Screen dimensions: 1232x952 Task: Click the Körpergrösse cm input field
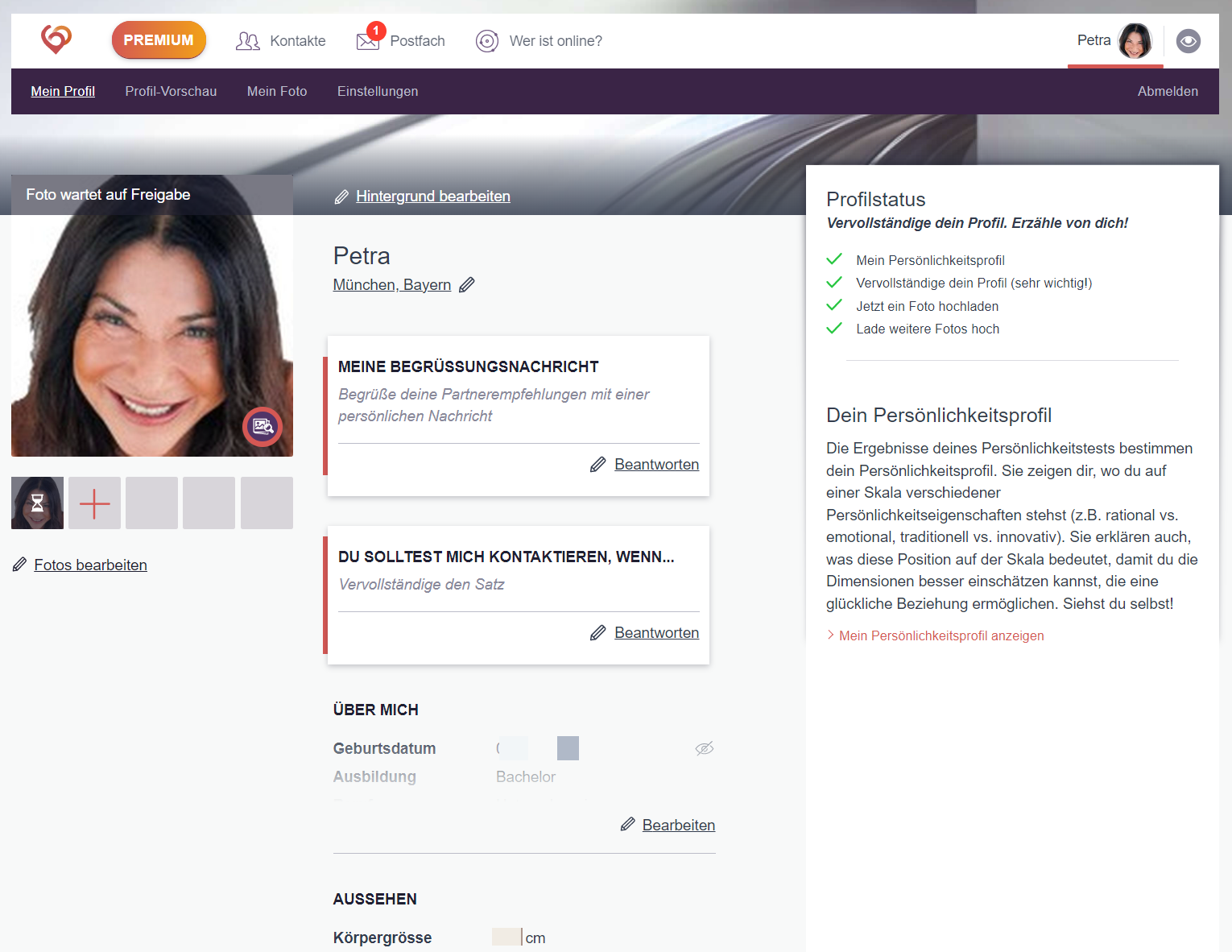507,937
